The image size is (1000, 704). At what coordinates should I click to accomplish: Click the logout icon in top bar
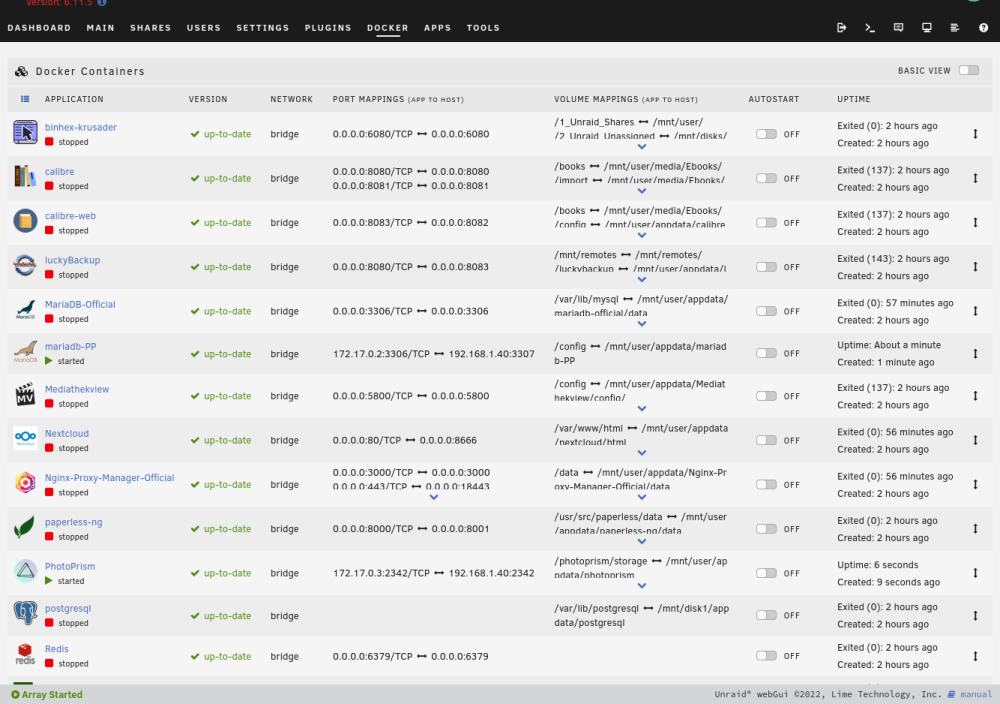point(842,27)
